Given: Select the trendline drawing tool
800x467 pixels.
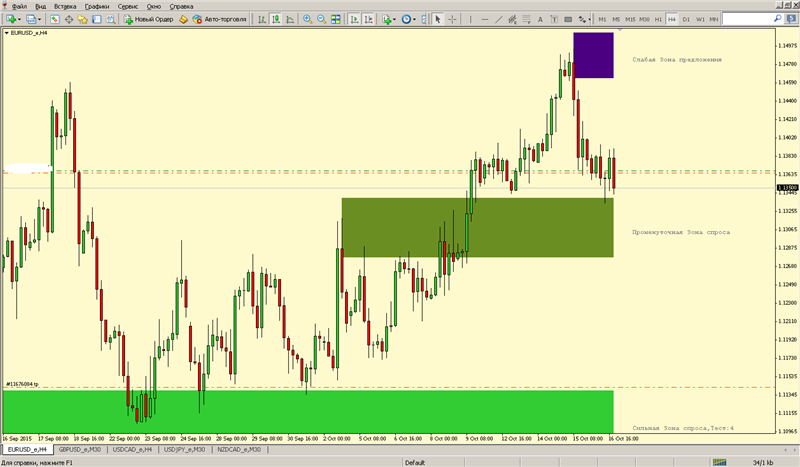Looking at the screenshot, I should point(498,19).
